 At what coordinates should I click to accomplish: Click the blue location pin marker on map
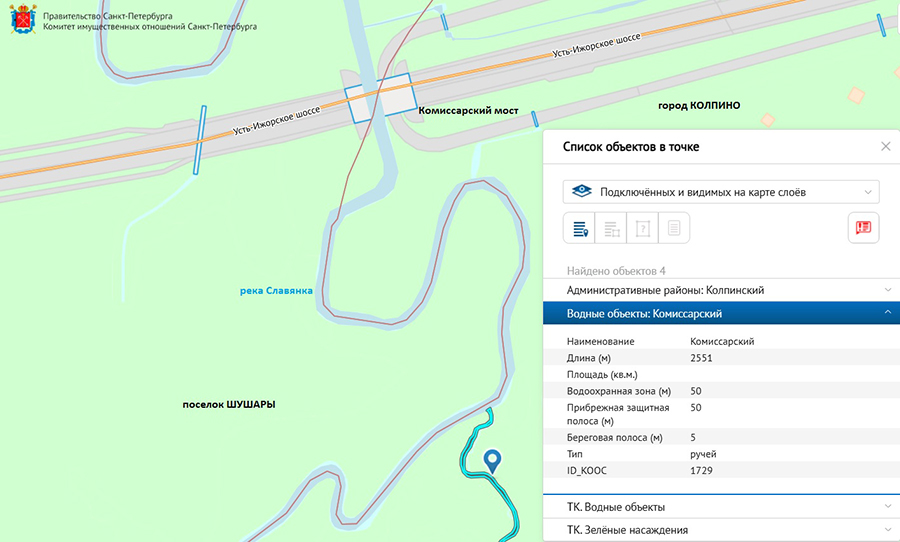[x=492, y=460]
